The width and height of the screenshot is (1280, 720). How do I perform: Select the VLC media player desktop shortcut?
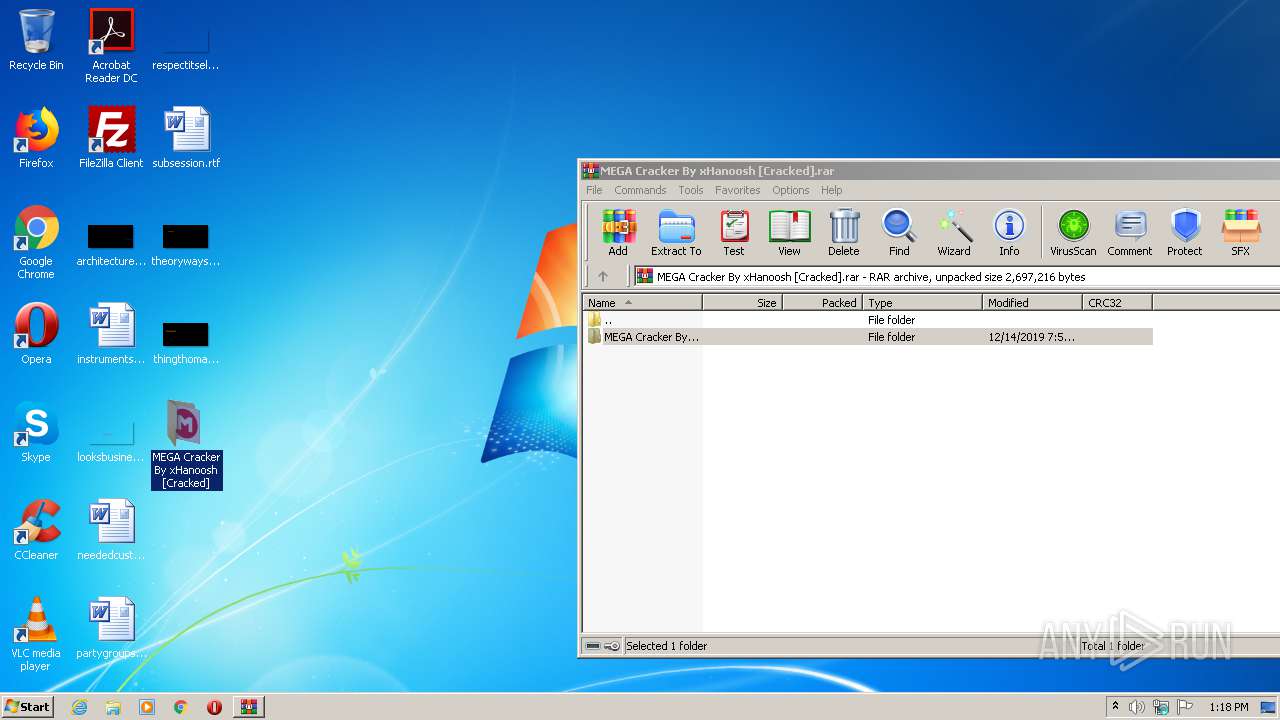(x=36, y=634)
